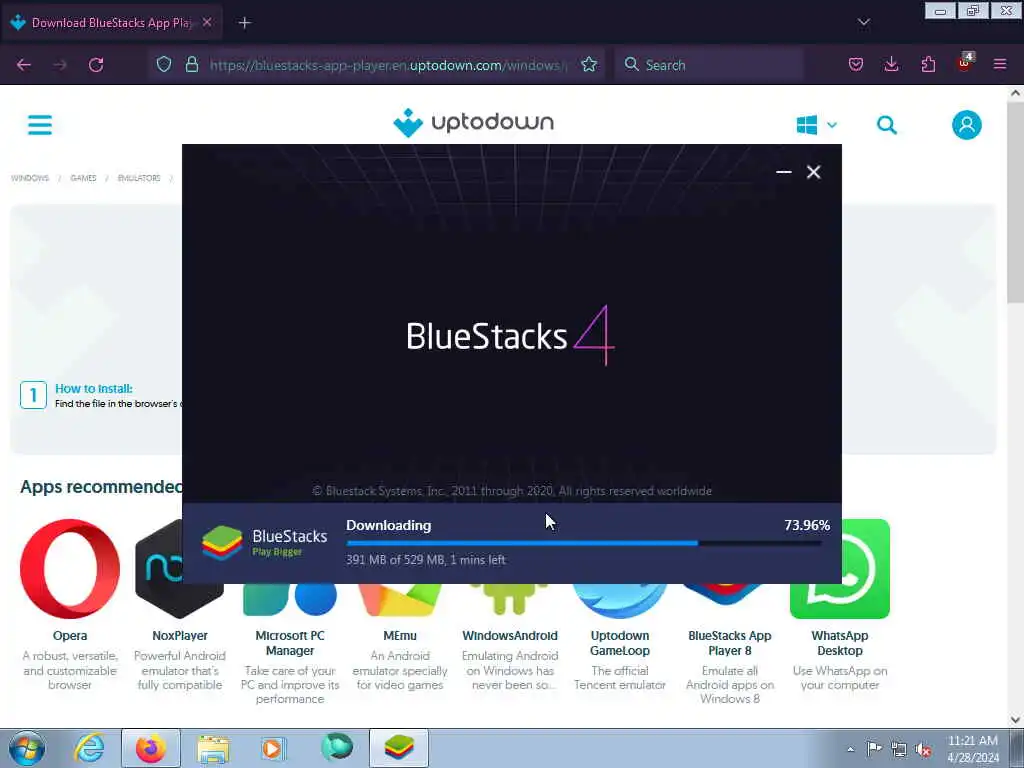Open the taskbar clock and date
This screenshot has height=768, width=1024.
973,749
